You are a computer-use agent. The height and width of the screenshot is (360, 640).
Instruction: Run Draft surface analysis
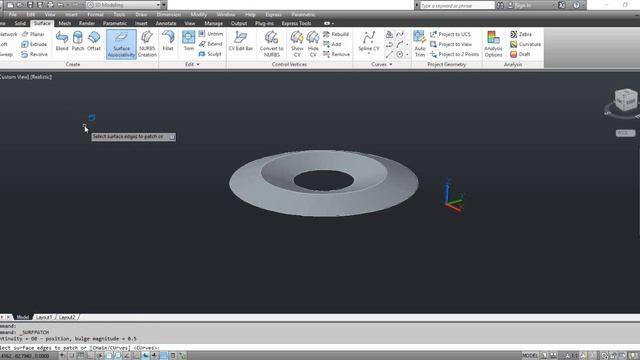520,54
